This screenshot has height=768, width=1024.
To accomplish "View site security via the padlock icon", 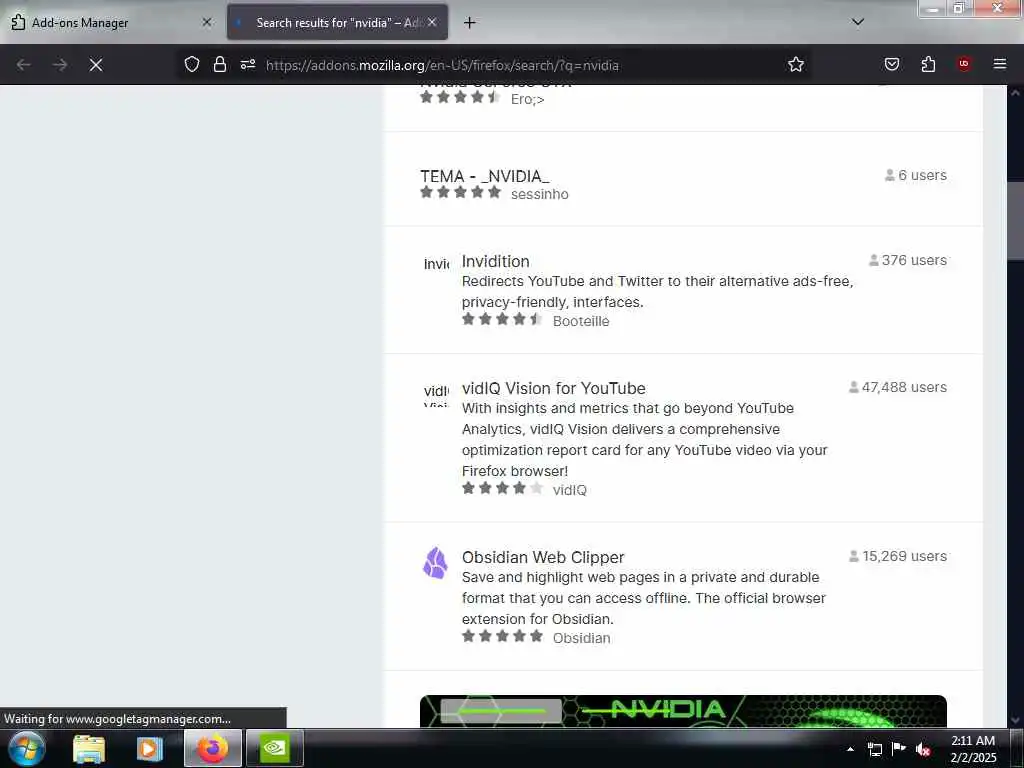I will (x=220, y=64).
